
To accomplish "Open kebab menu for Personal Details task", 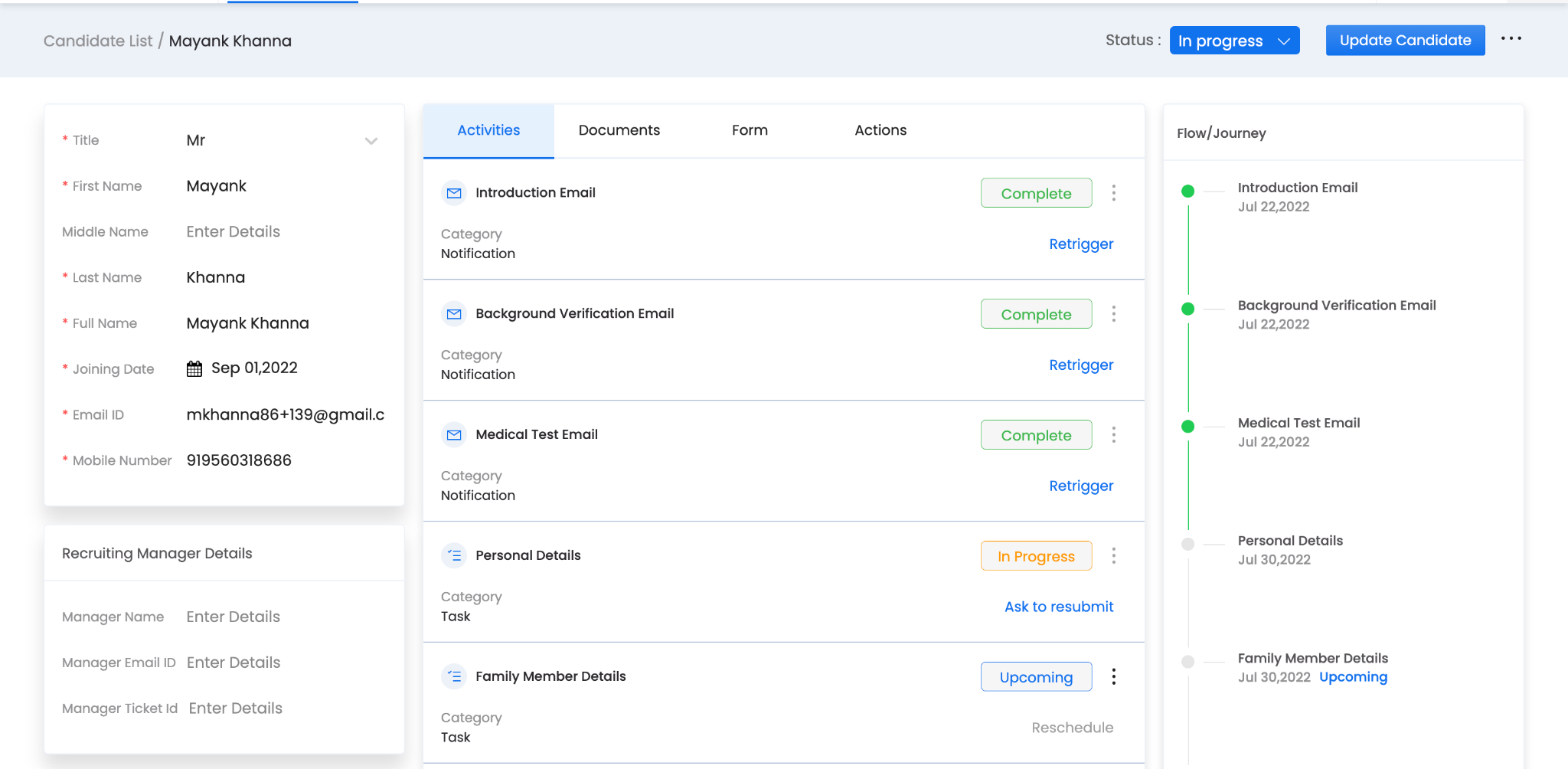I will [1113, 556].
